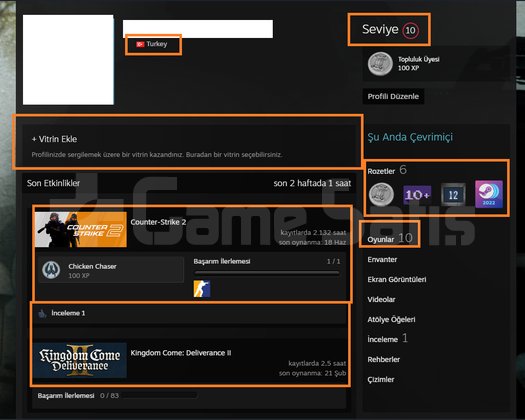Open the silver coin badge under Rozetler

pos(381,194)
